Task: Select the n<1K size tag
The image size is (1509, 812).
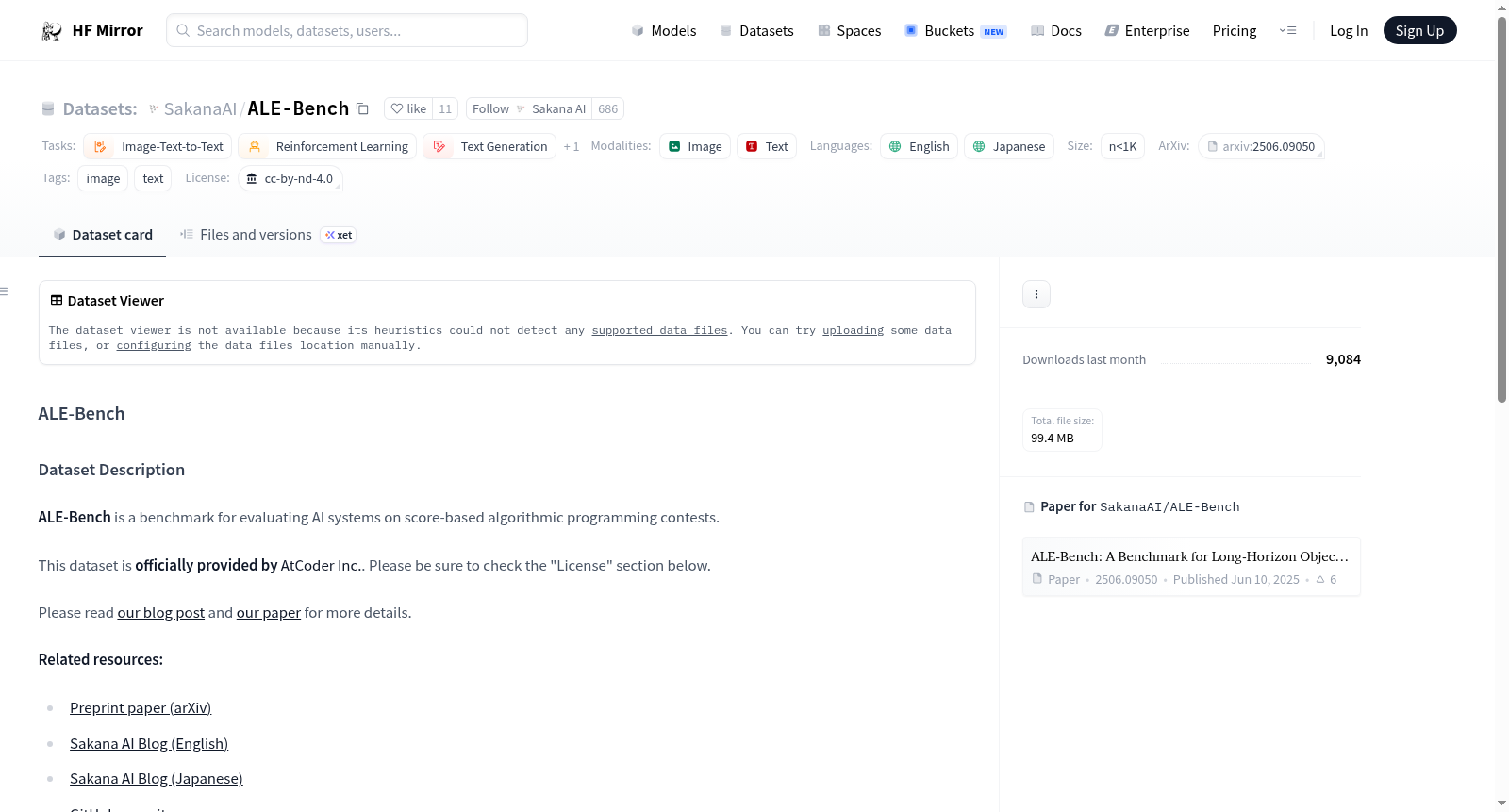Action: tap(1122, 146)
